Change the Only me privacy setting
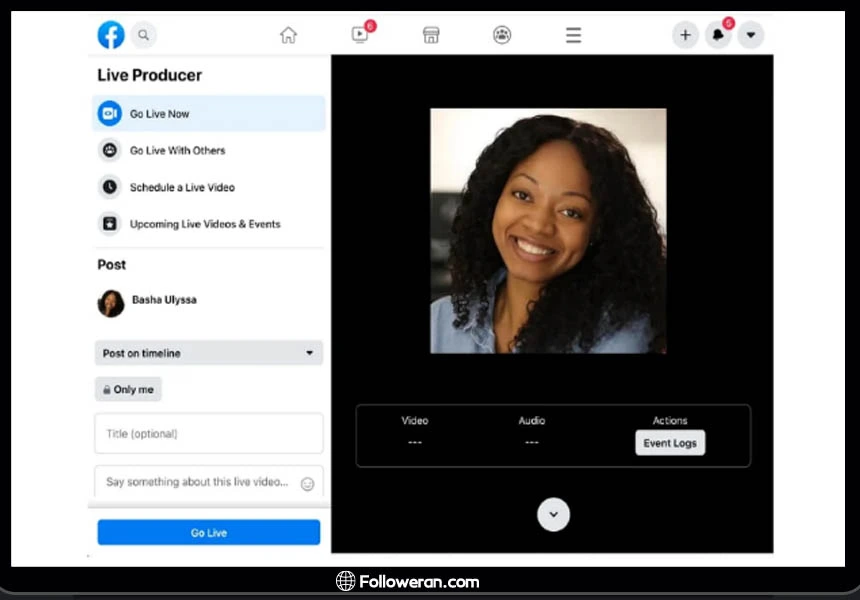The width and height of the screenshot is (860, 600). (128, 390)
